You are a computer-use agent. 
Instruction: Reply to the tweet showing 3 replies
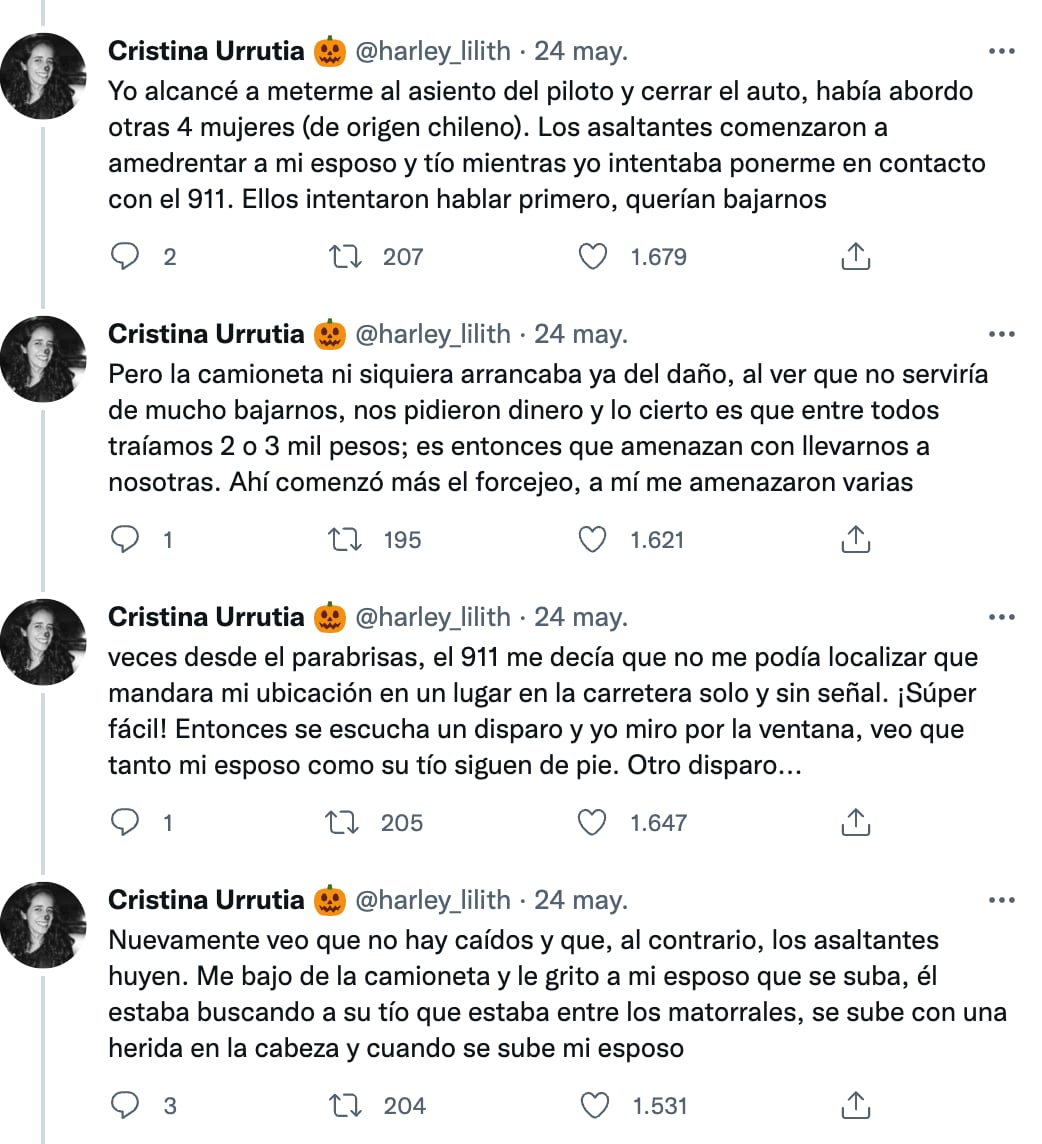coord(125,1106)
